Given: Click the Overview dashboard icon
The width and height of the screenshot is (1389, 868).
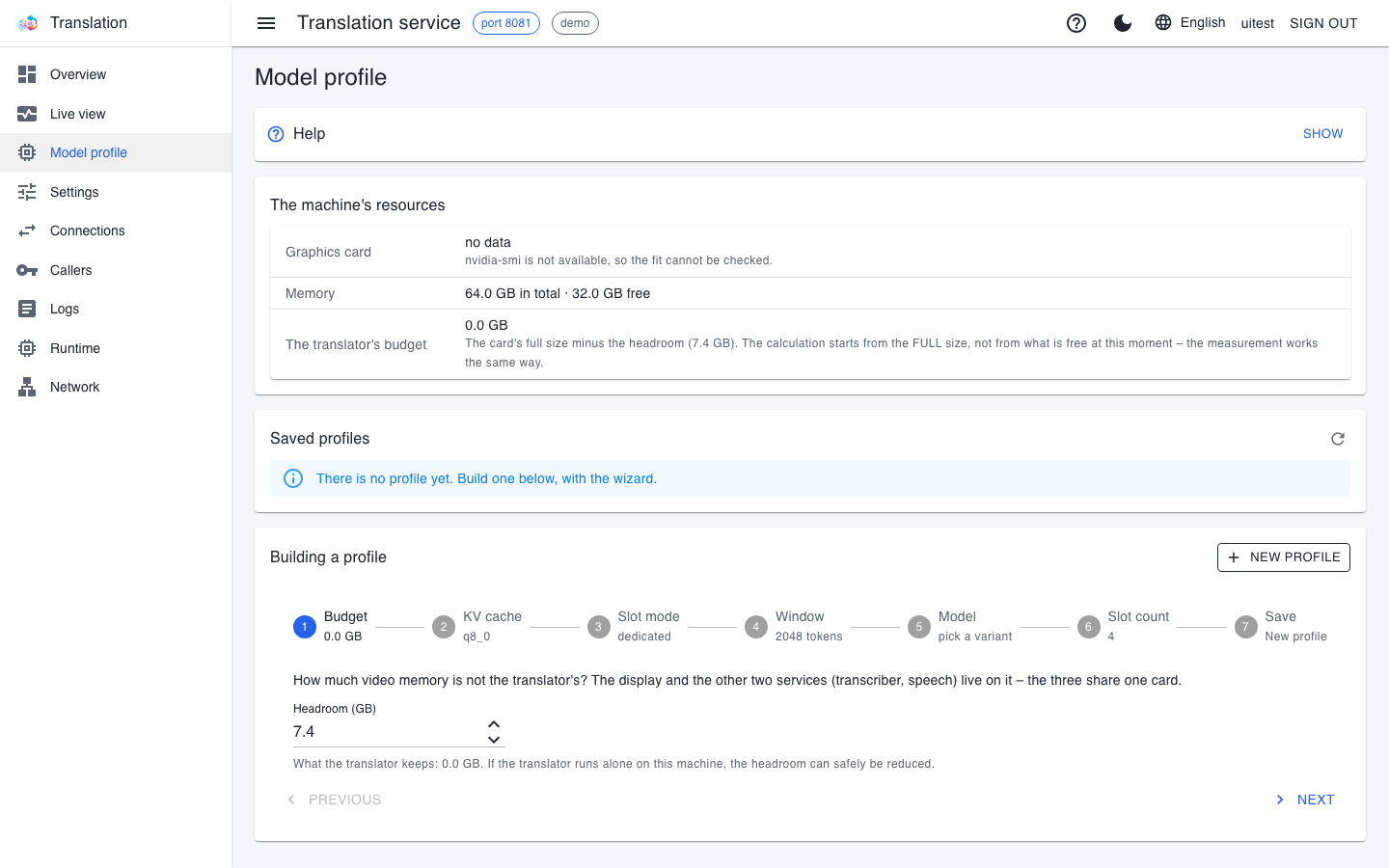Looking at the screenshot, I should point(27,74).
